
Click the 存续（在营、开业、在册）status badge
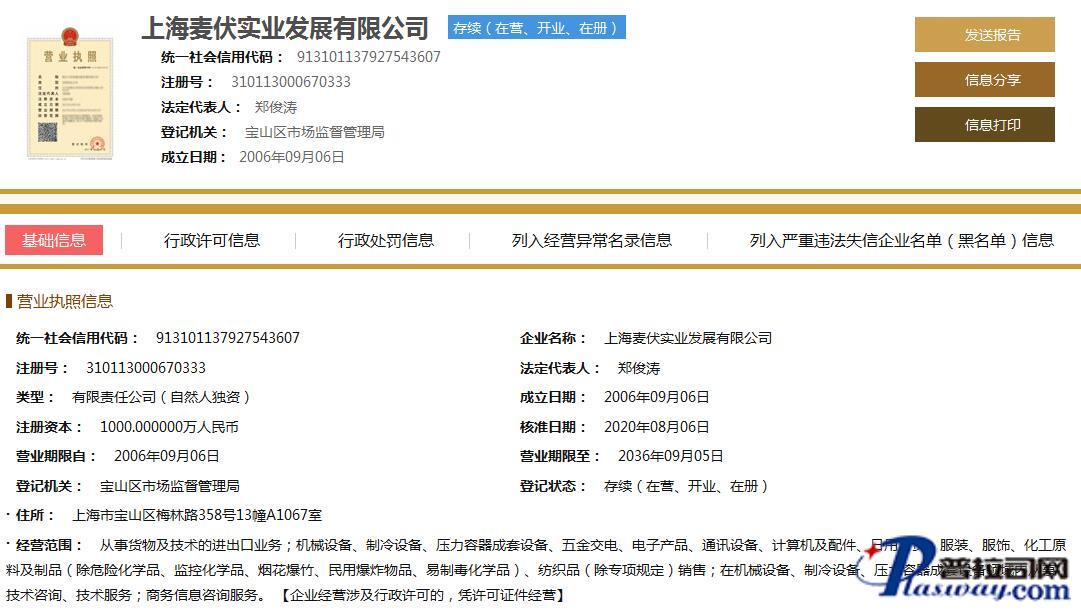coord(536,28)
